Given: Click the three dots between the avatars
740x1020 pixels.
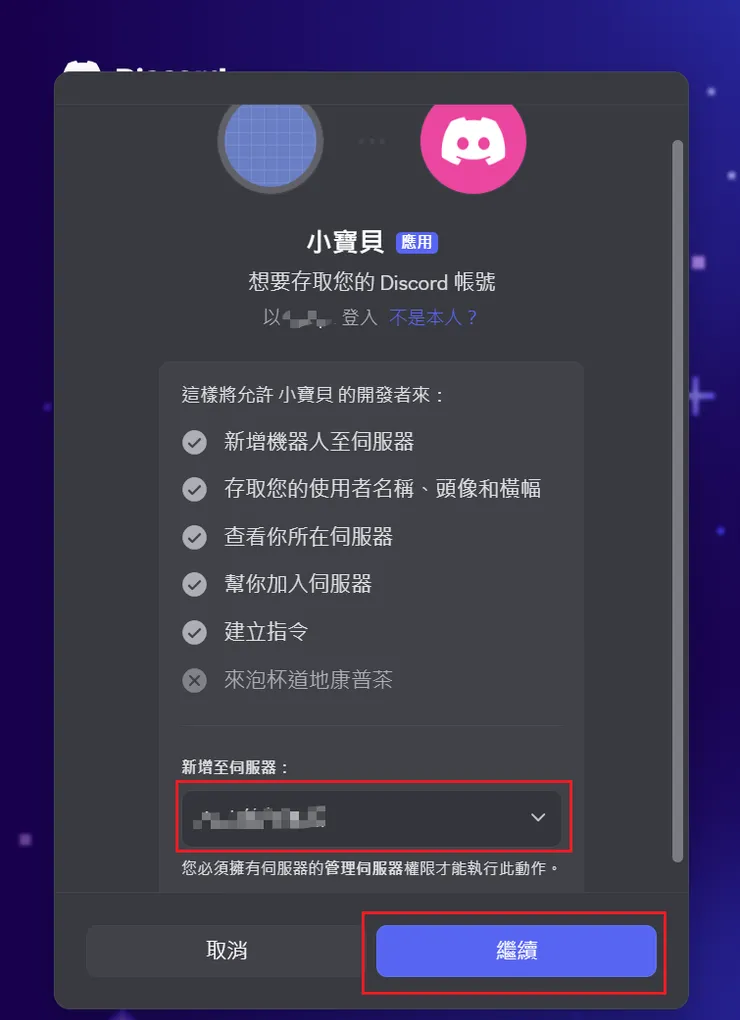Looking at the screenshot, I should coord(371,141).
